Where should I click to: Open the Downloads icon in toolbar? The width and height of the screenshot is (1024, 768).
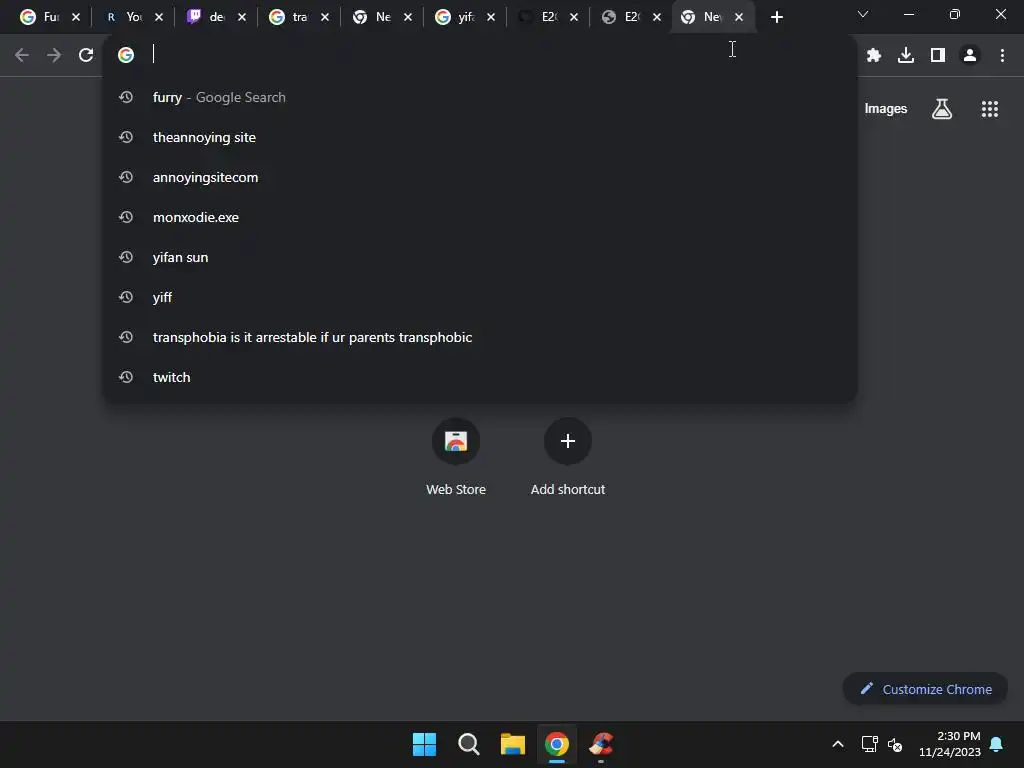click(x=906, y=56)
